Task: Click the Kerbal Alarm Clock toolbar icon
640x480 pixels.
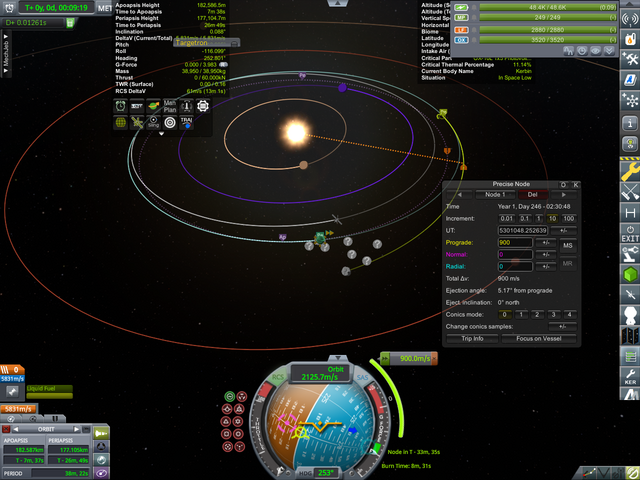Action: (x=120, y=105)
